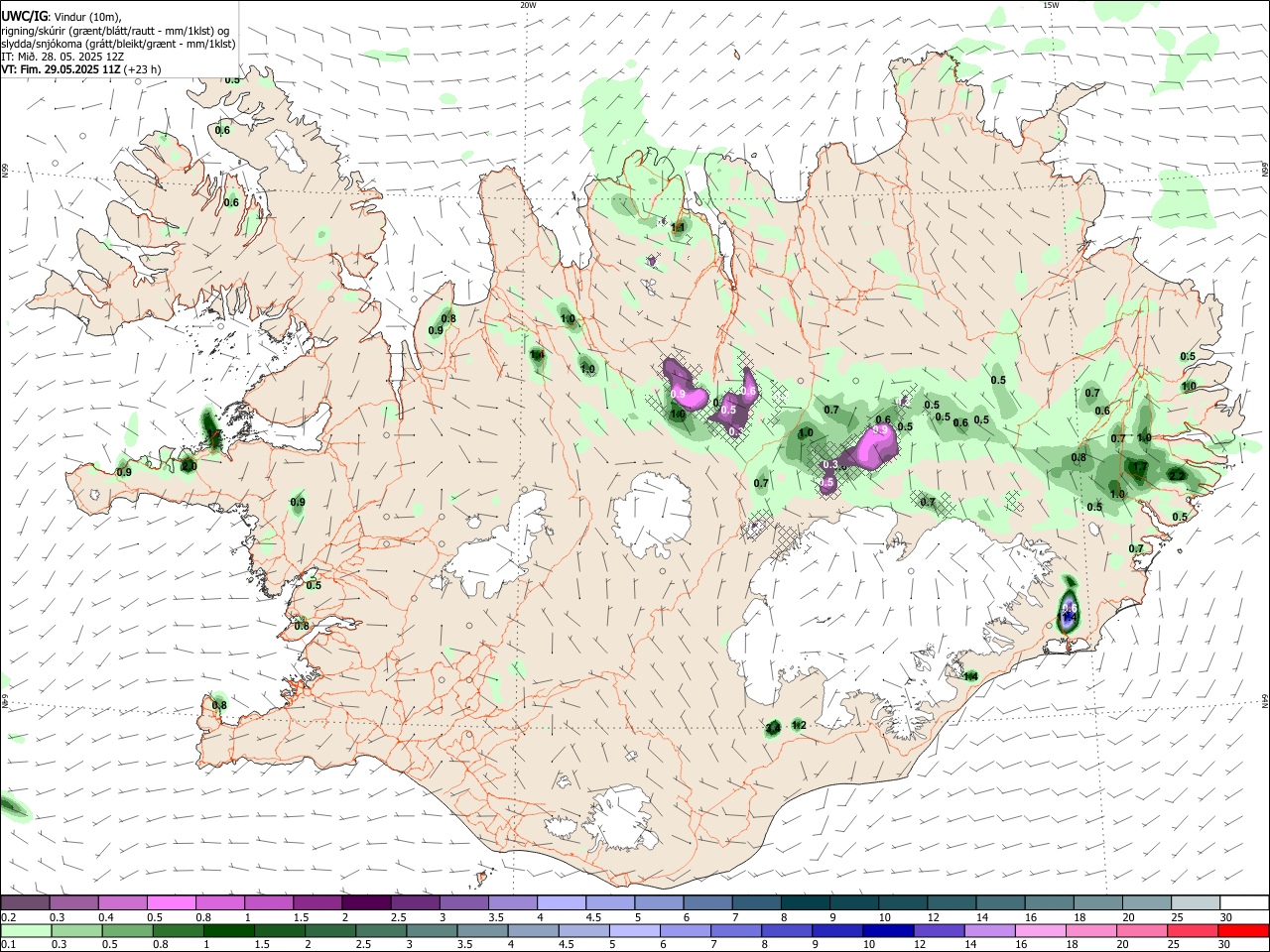Click the '15W' longitude label

[x=1051, y=5]
